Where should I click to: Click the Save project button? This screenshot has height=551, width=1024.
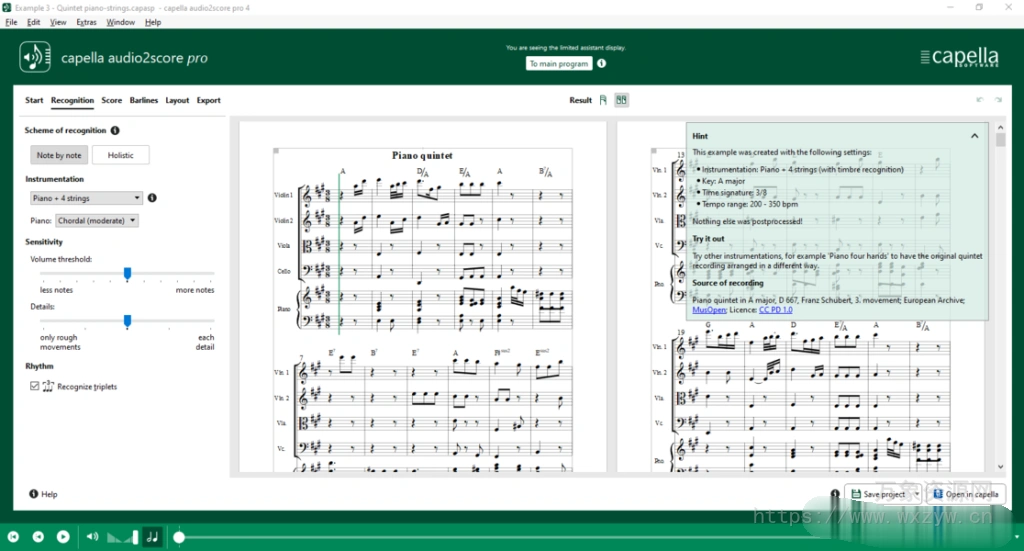pos(878,494)
